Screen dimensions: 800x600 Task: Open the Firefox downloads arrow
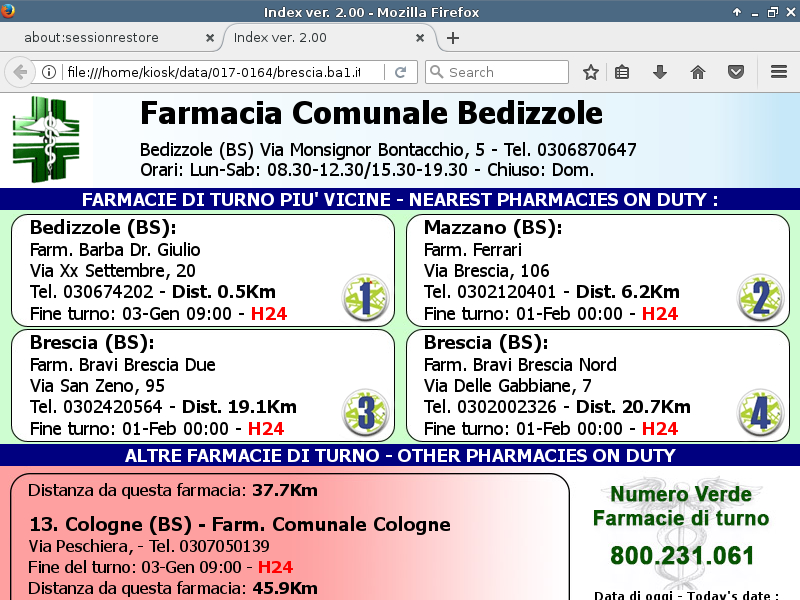[x=660, y=72]
